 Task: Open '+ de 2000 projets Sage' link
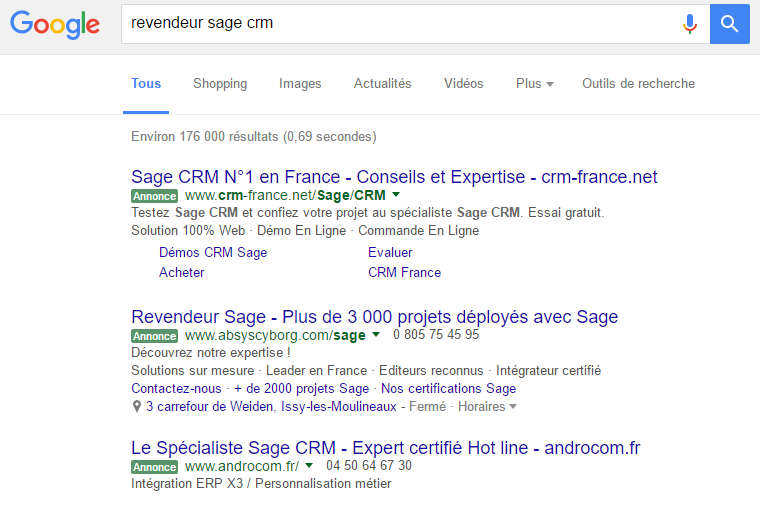301,389
